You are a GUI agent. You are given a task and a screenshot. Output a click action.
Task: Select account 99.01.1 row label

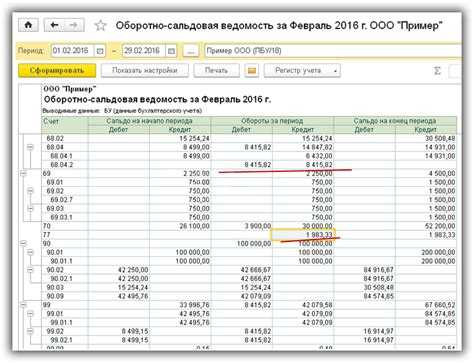(61, 323)
